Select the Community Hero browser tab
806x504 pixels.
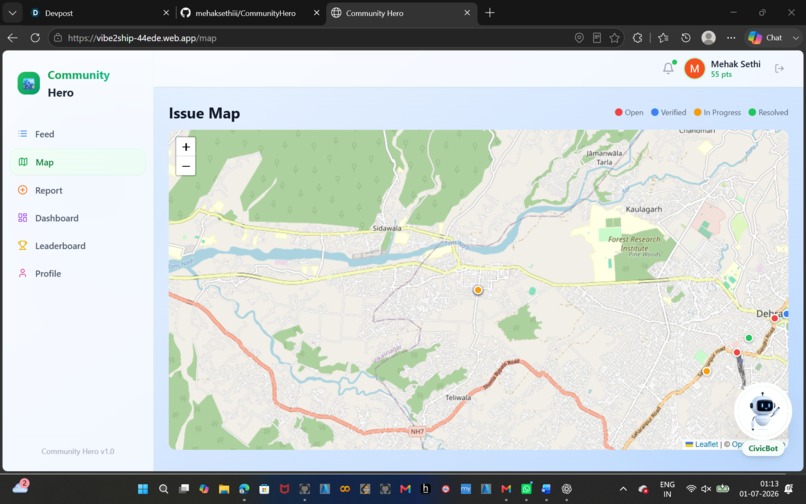click(401, 13)
